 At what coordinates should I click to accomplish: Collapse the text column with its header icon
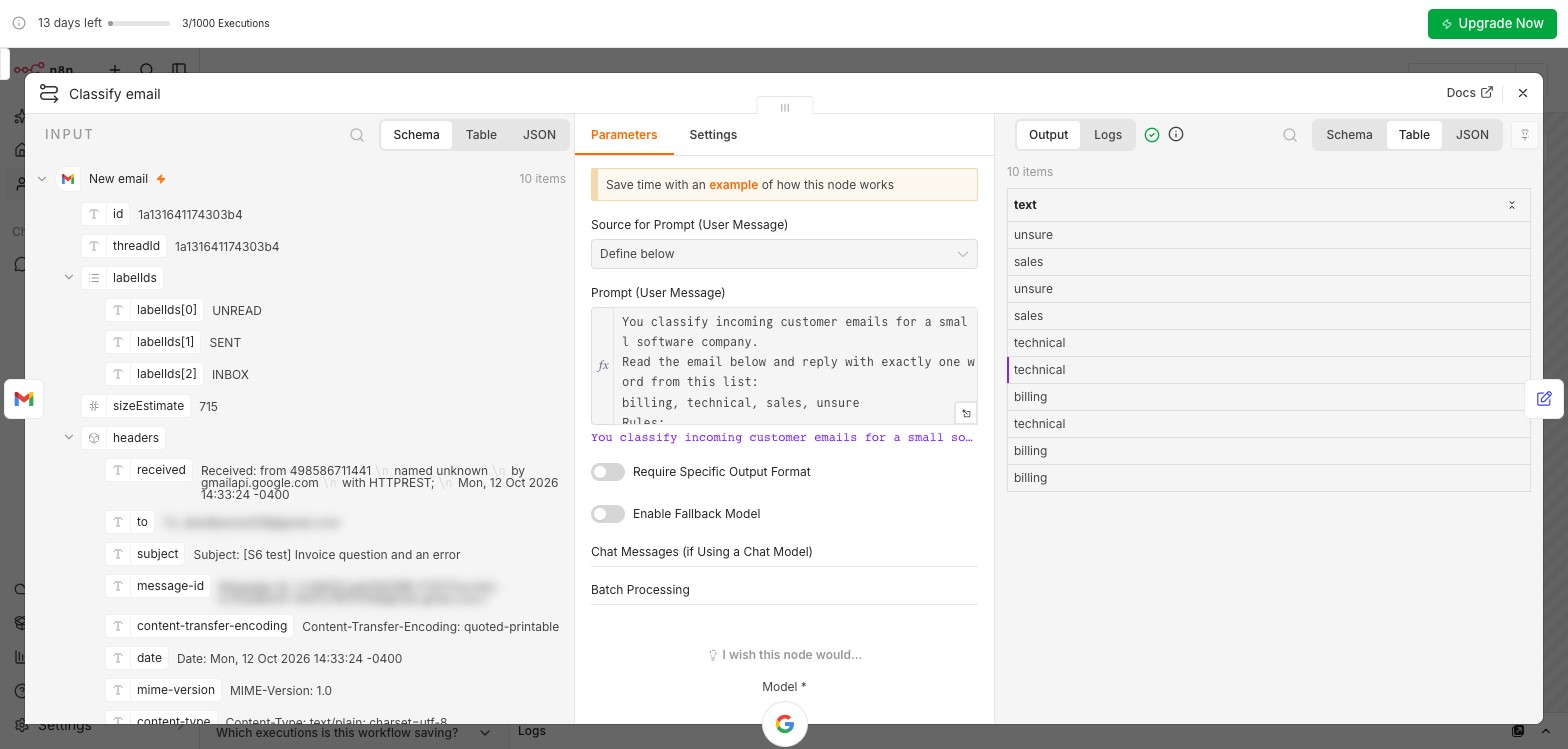click(x=1512, y=205)
